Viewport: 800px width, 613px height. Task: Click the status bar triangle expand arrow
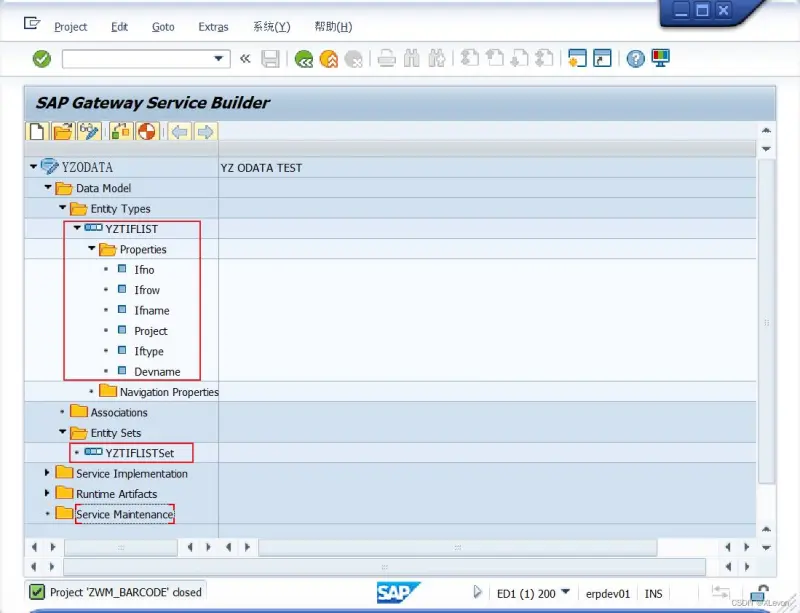pos(477,592)
